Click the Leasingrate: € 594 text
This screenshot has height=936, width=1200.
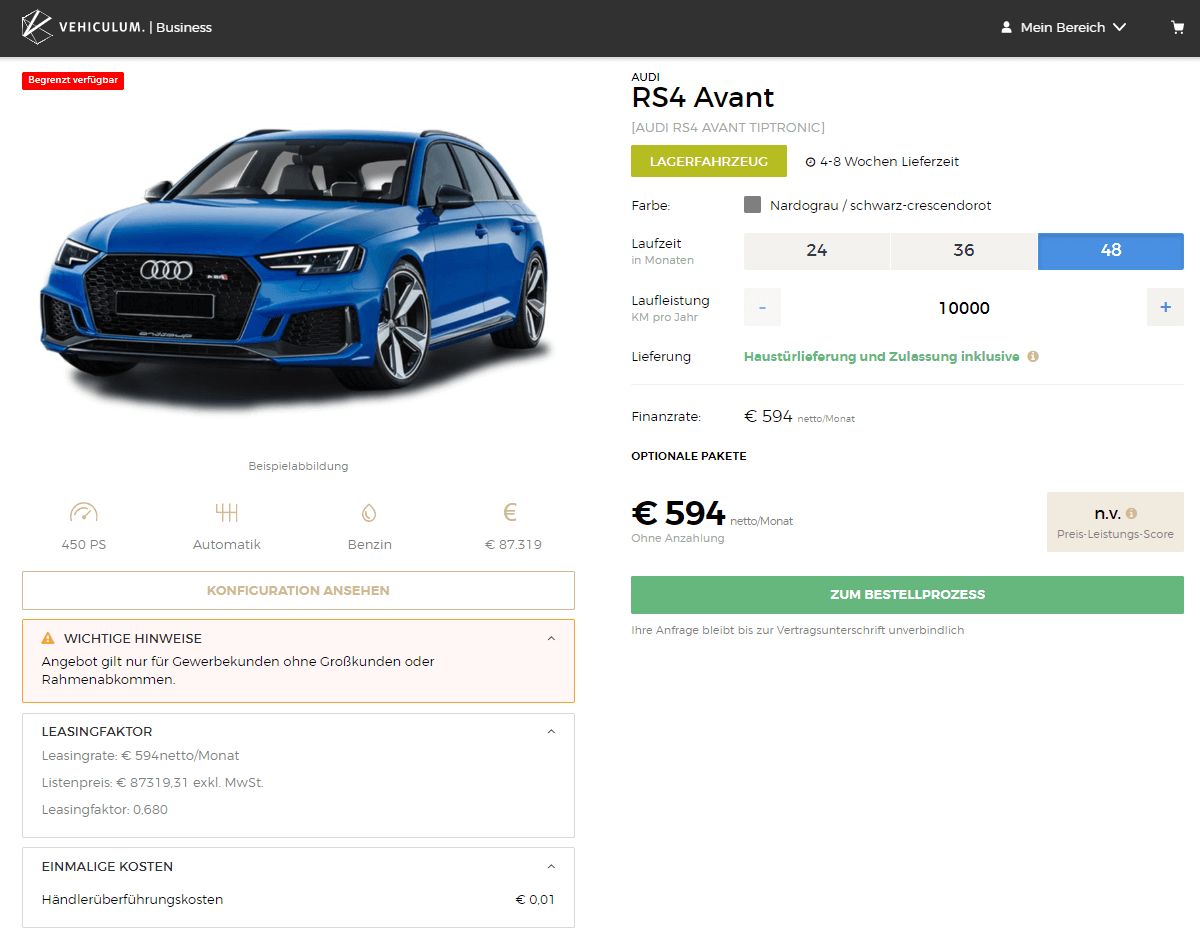point(141,756)
